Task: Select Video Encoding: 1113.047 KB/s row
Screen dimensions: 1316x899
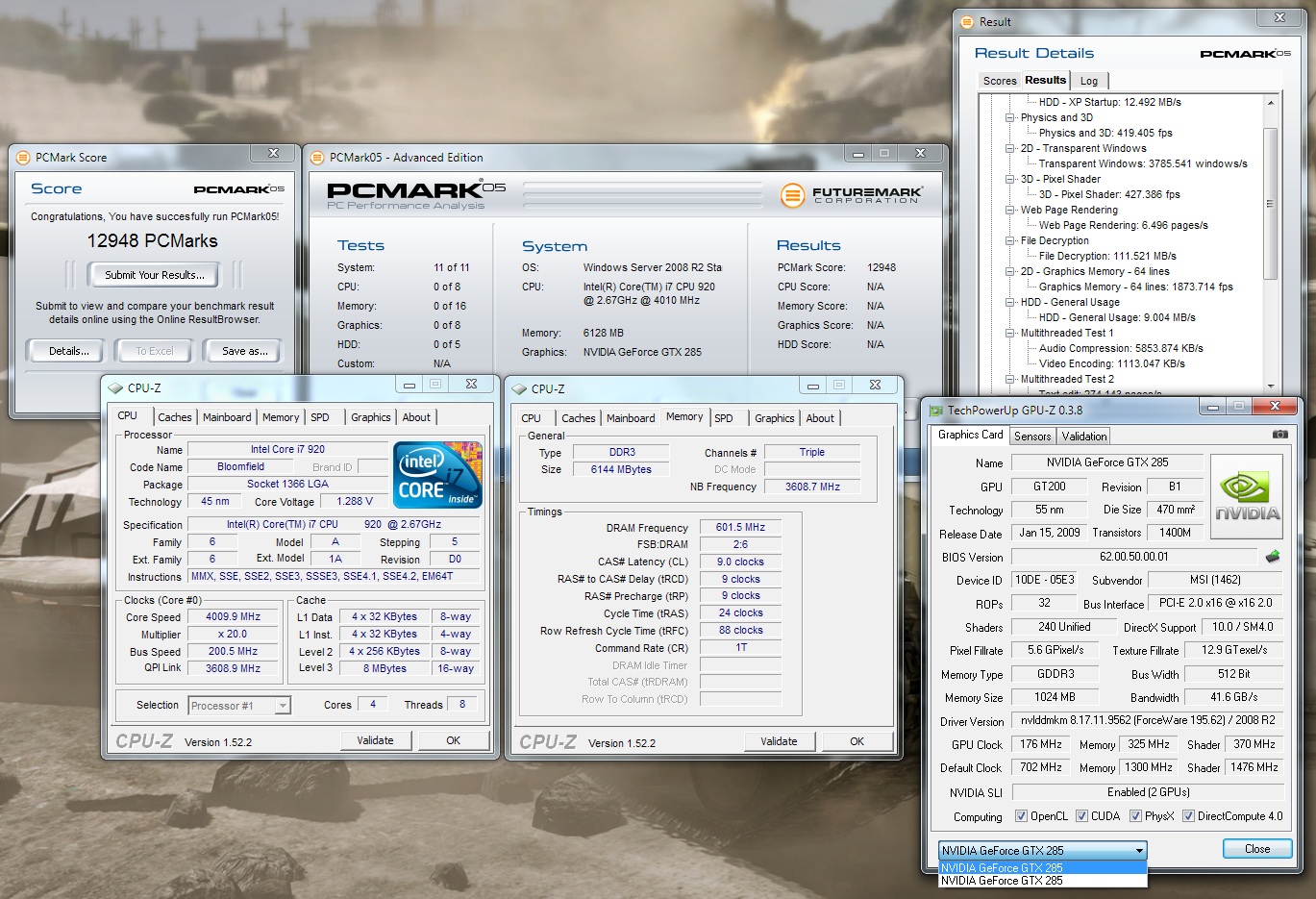Action: [1111, 363]
